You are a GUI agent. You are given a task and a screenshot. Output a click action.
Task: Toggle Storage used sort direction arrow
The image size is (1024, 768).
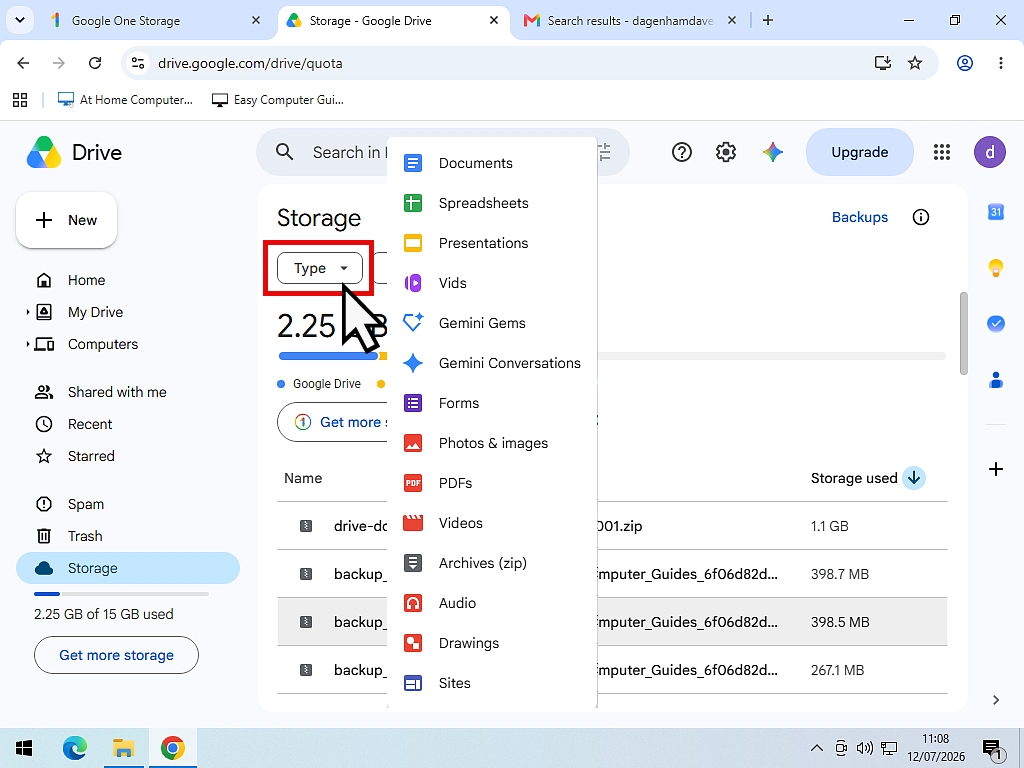click(x=914, y=478)
